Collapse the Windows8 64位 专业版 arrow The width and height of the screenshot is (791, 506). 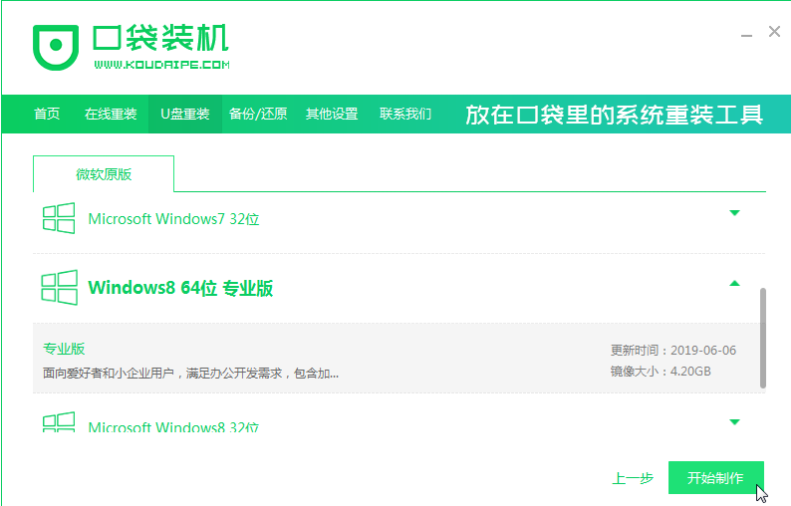[734, 284]
